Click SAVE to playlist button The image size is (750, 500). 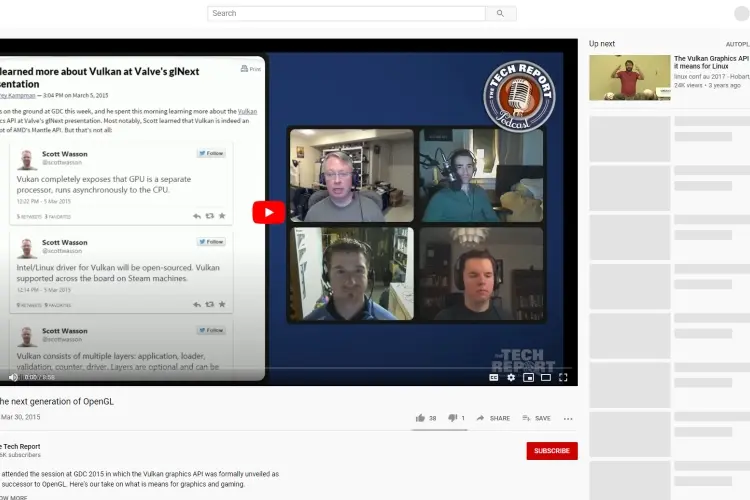coord(537,418)
